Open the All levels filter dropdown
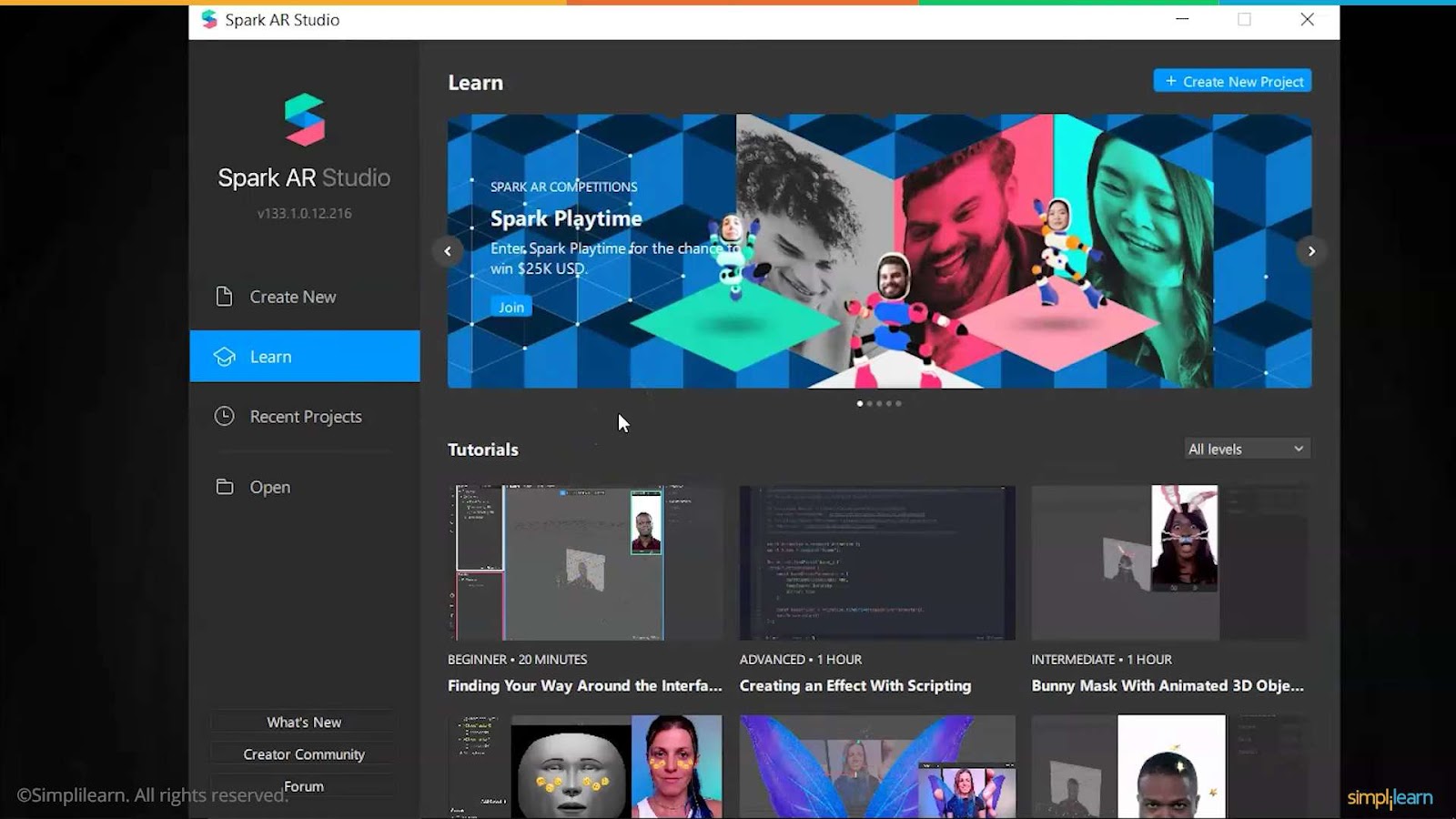The height and width of the screenshot is (819, 1456). [x=1246, y=448]
